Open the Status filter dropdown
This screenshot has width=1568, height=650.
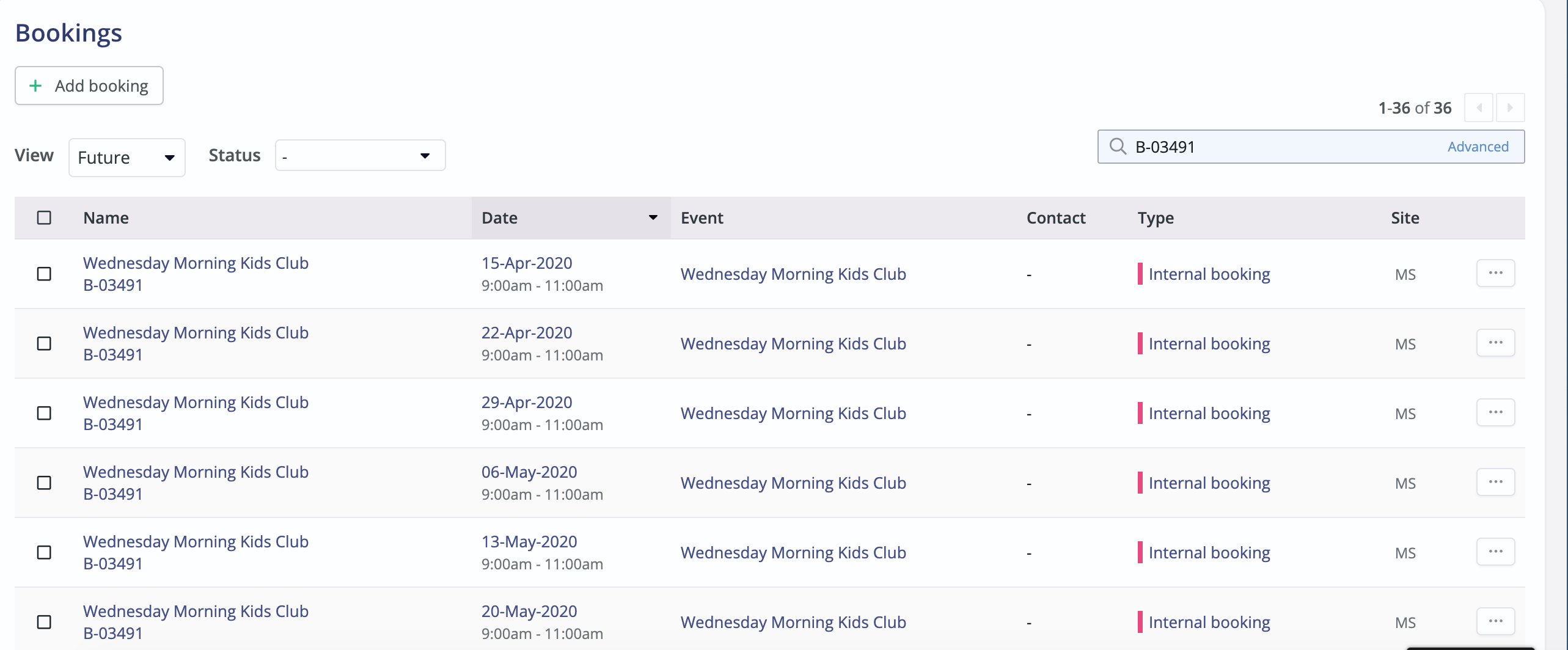tap(360, 155)
